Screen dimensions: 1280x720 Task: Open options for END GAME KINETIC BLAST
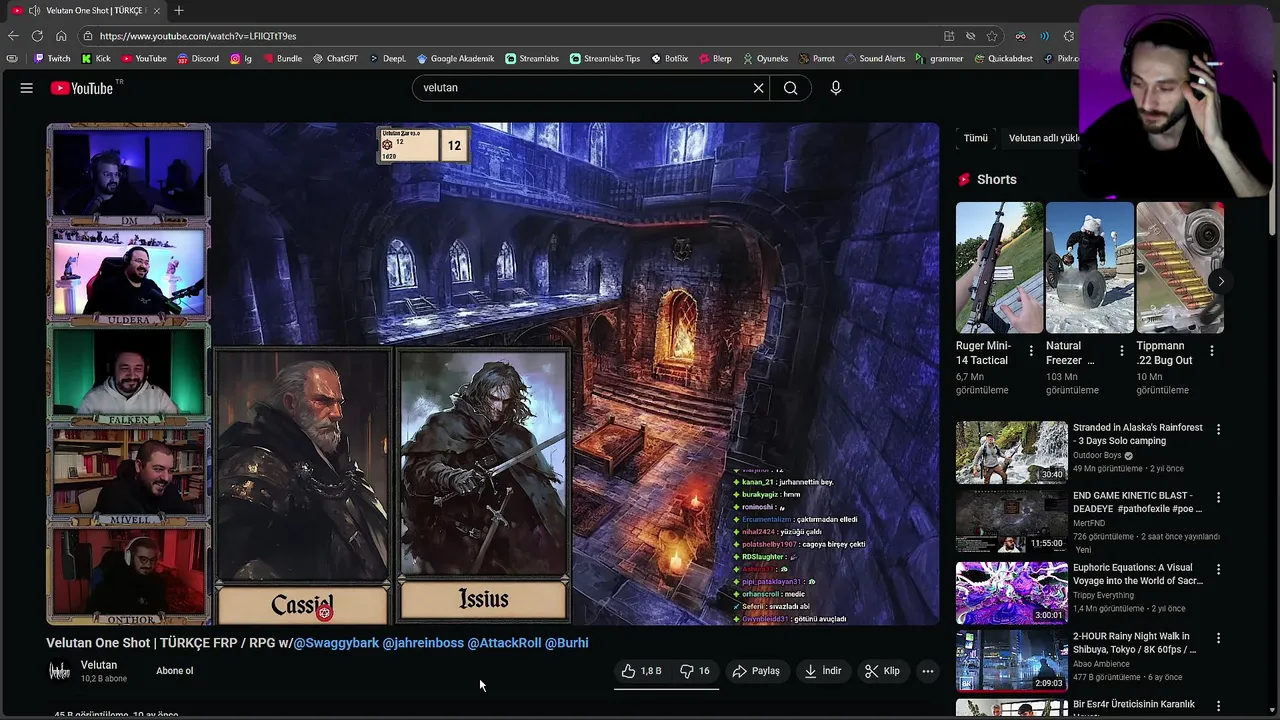point(1218,497)
